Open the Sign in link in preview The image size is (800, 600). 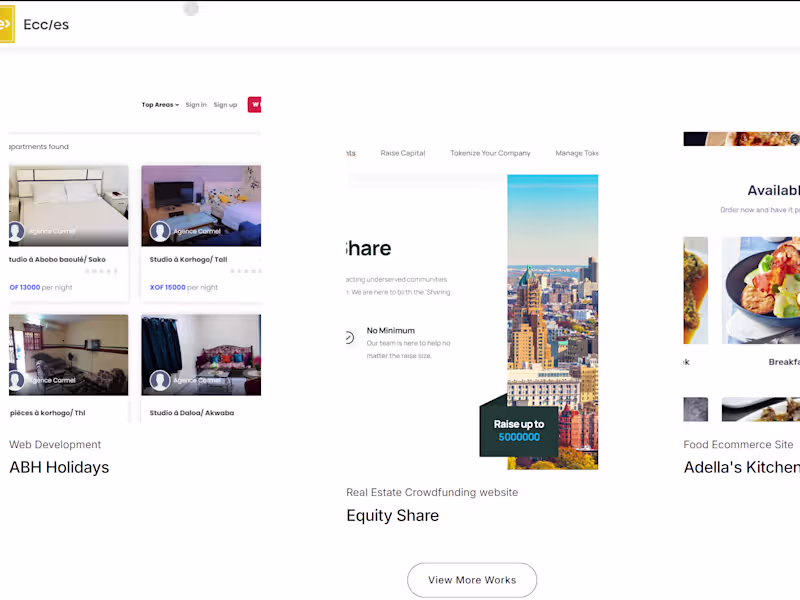pyautogui.click(x=196, y=105)
